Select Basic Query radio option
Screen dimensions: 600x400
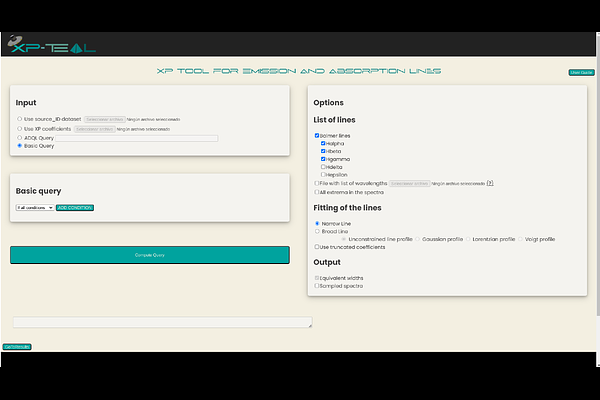tap(20, 145)
